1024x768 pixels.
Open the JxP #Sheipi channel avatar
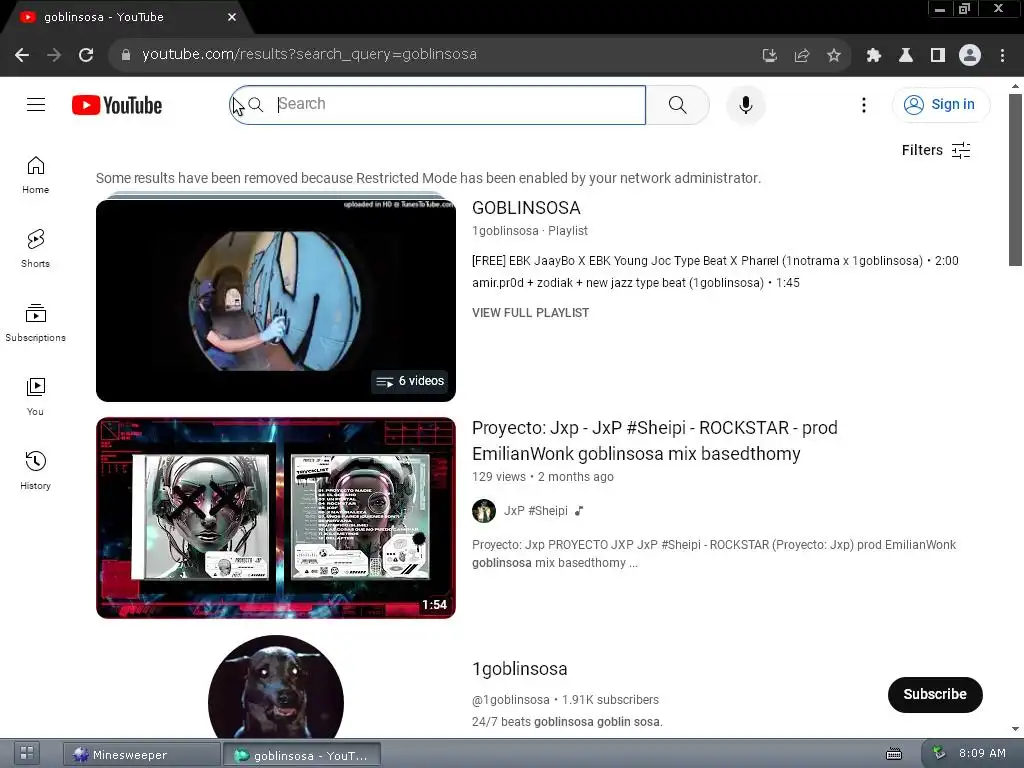[x=484, y=511]
